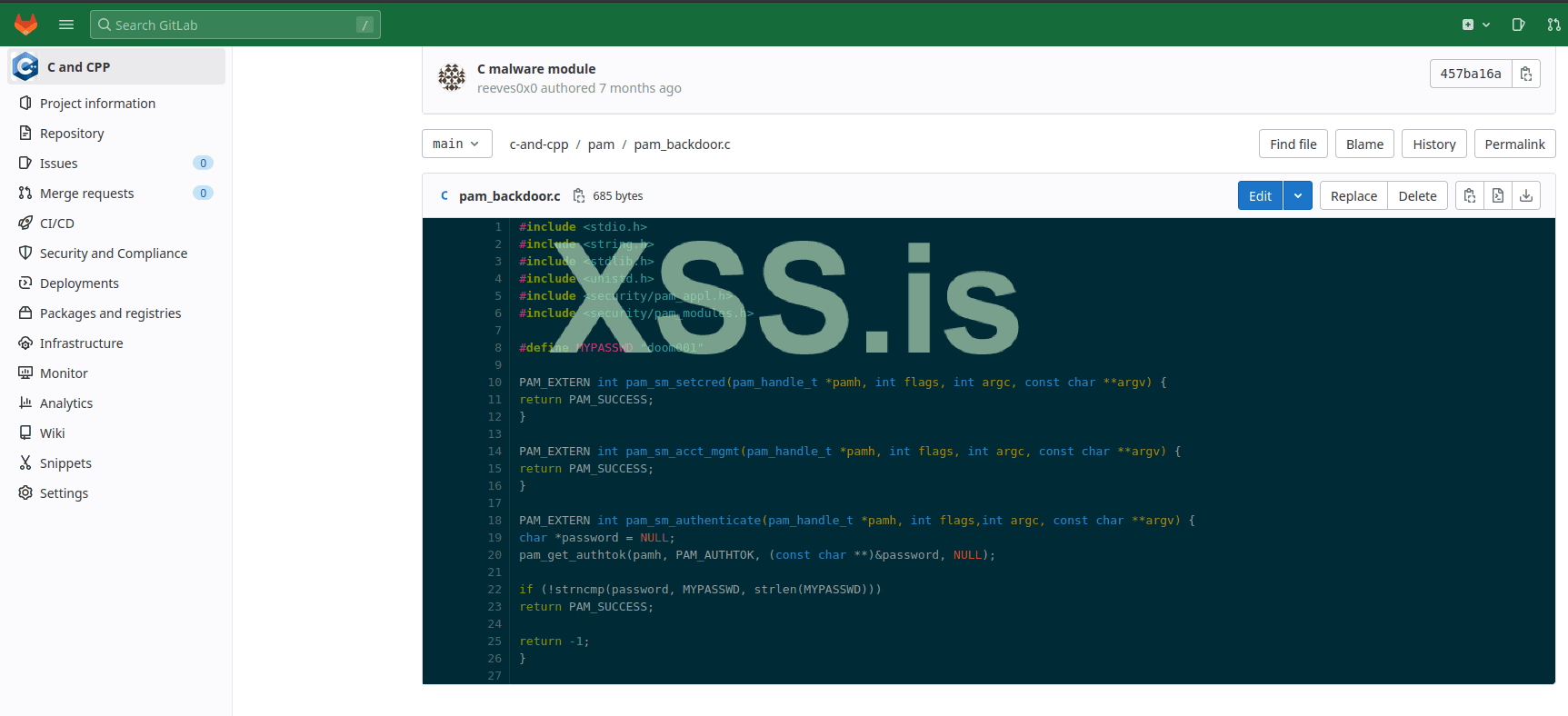Image resolution: width=1568 pixels, height=716 pixels.
Task: Click the Settings gear icon
Action: (25, 492)
